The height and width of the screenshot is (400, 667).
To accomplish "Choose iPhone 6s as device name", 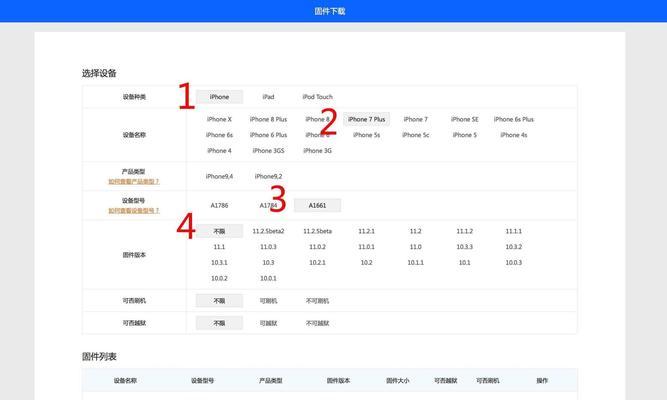I will click(219, 135).
